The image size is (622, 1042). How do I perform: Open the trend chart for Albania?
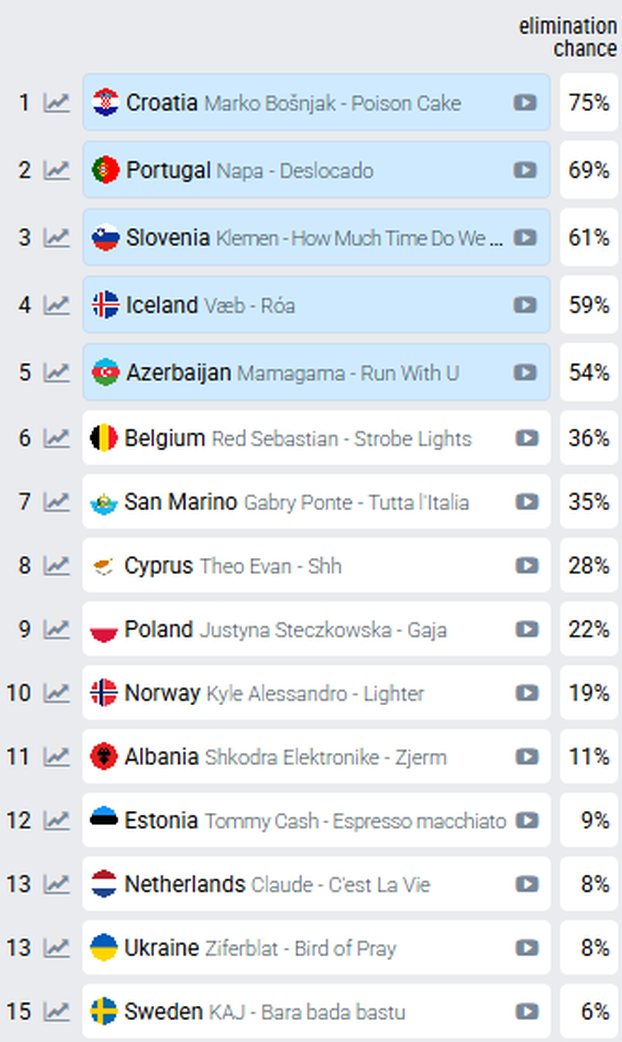pos(56,757)
